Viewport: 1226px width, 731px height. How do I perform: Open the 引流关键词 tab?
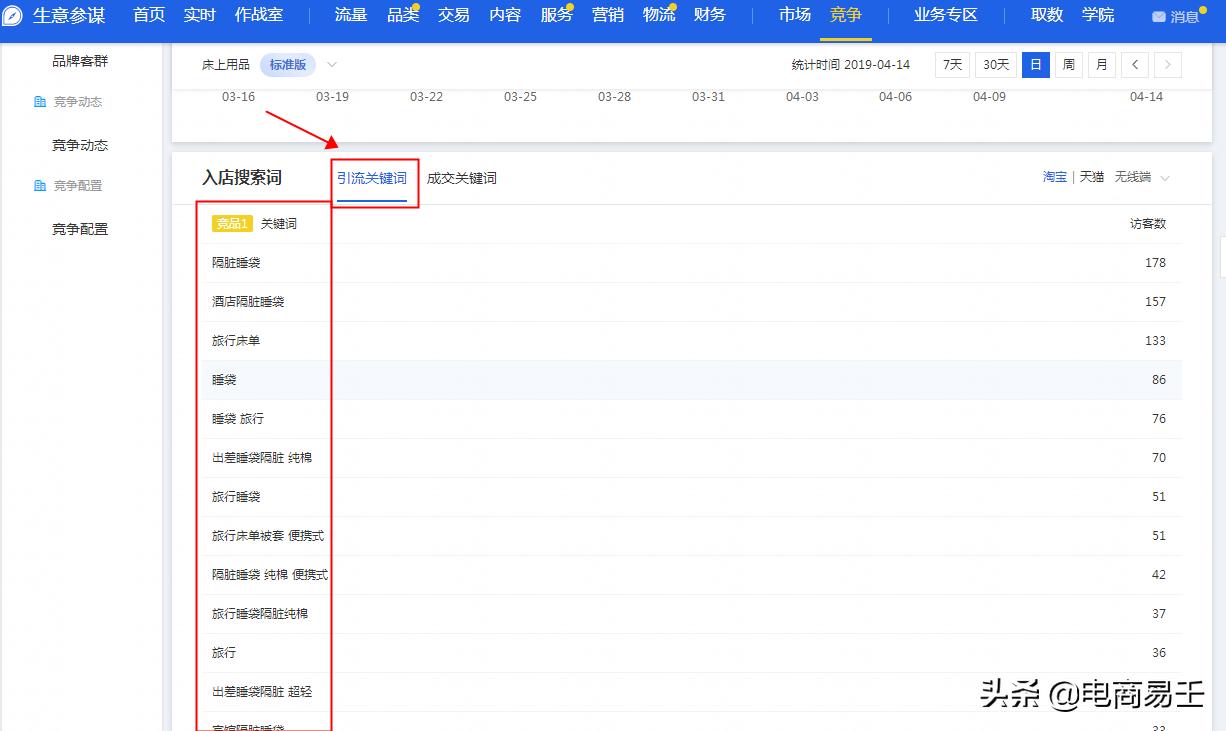[x=372, y=178]
